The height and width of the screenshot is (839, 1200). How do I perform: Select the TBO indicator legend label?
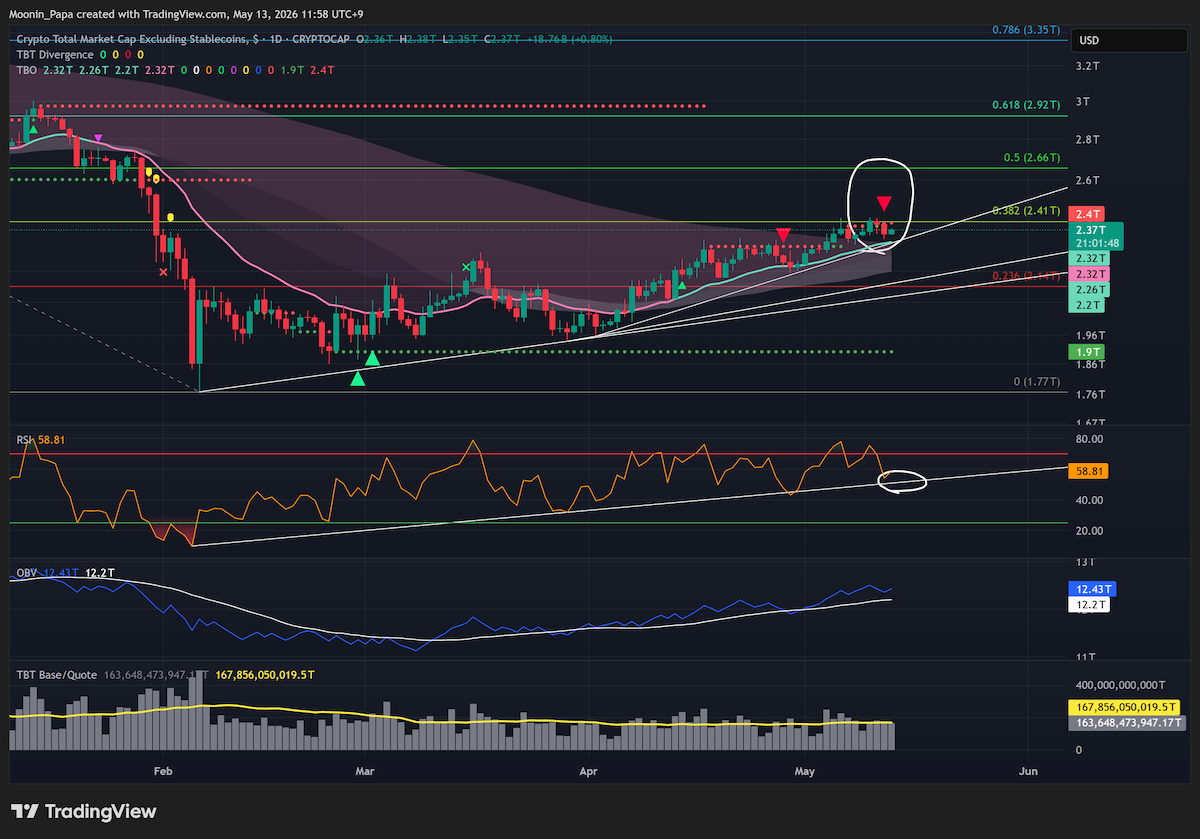[25, 70]
